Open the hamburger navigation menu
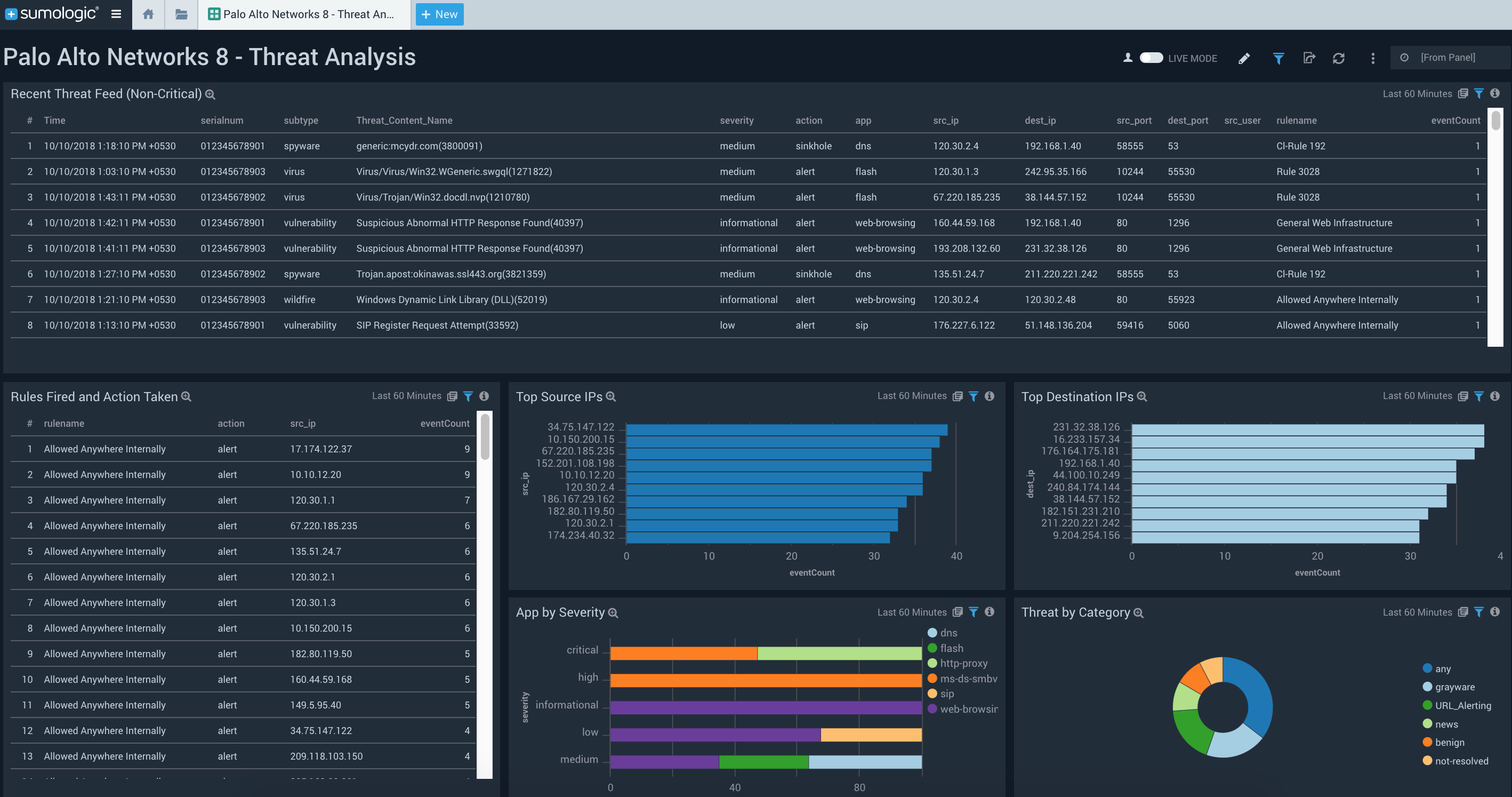Image resolution: width=1512 pixels, height=797 pixels. (x=116, y=13)
